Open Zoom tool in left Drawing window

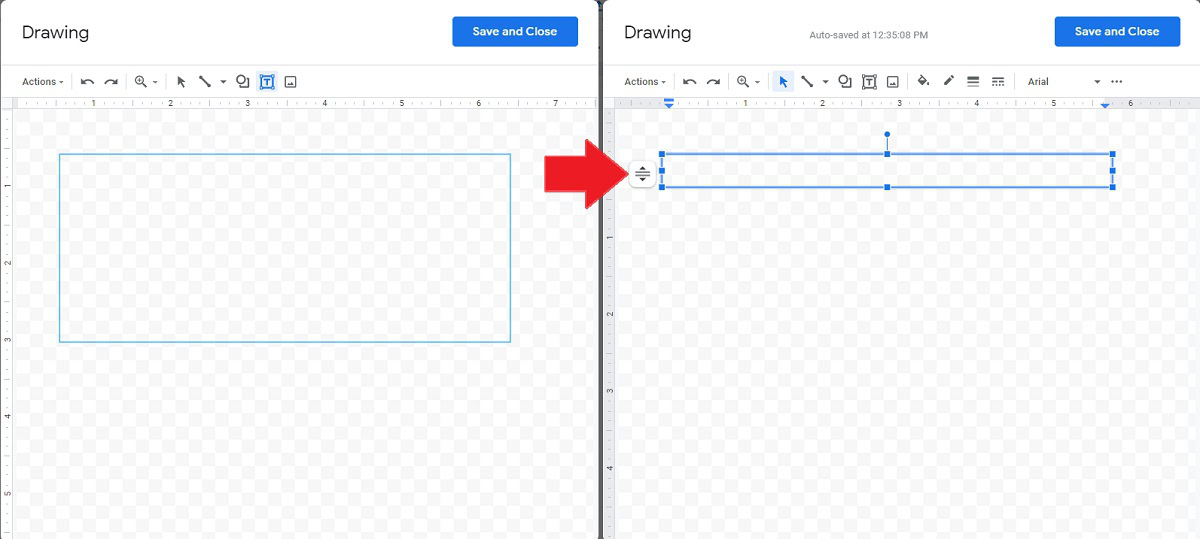click(146, 82)
